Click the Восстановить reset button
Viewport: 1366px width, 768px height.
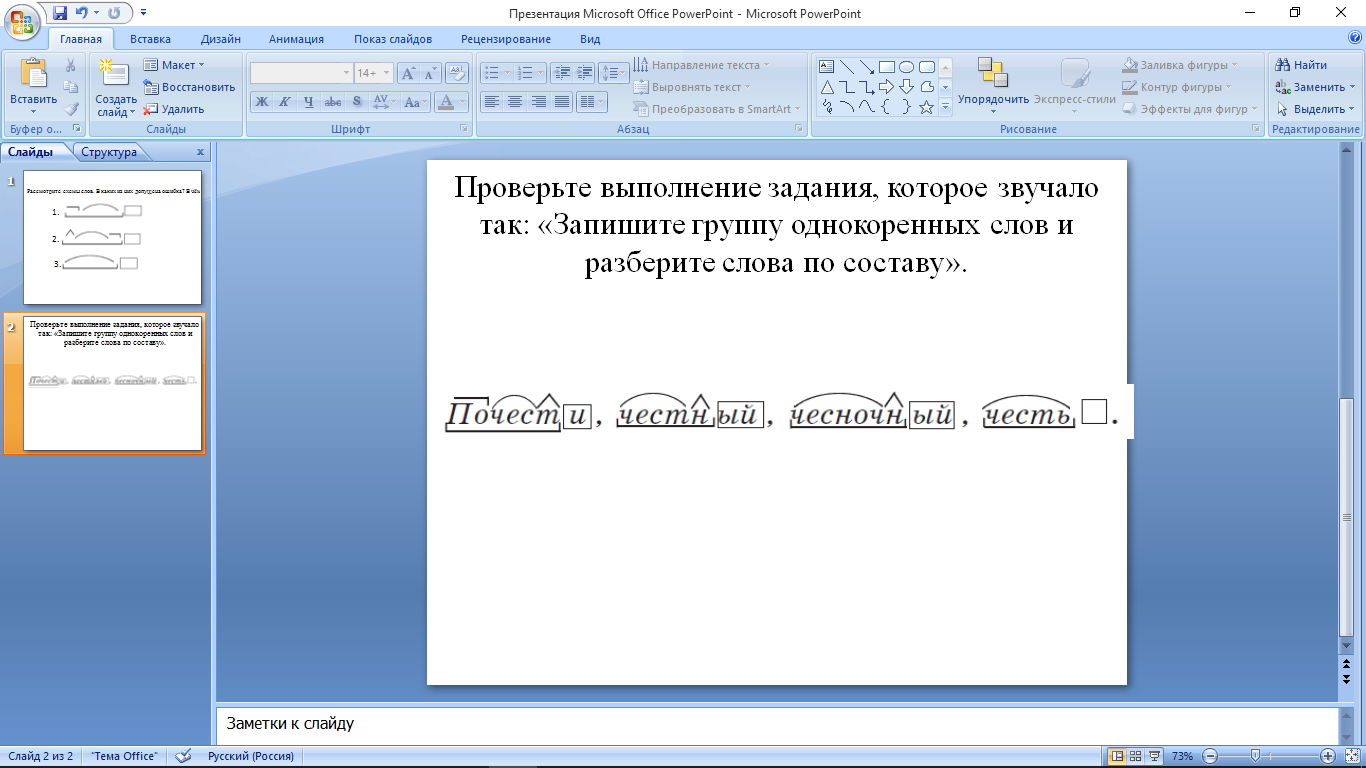coord(190,87)
